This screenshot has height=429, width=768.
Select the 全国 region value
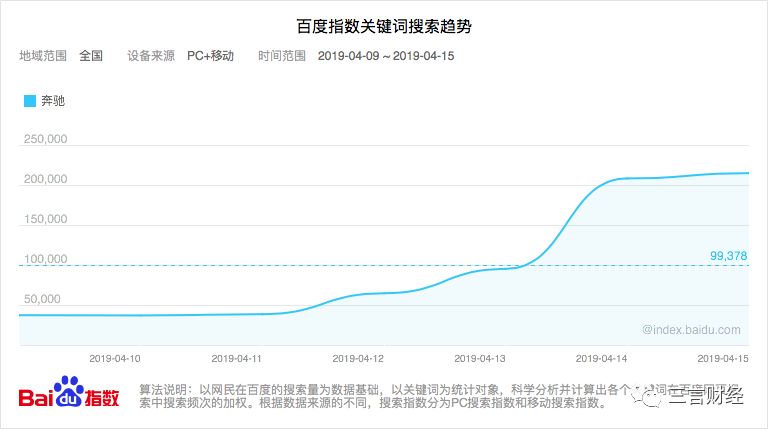(91, 56)
